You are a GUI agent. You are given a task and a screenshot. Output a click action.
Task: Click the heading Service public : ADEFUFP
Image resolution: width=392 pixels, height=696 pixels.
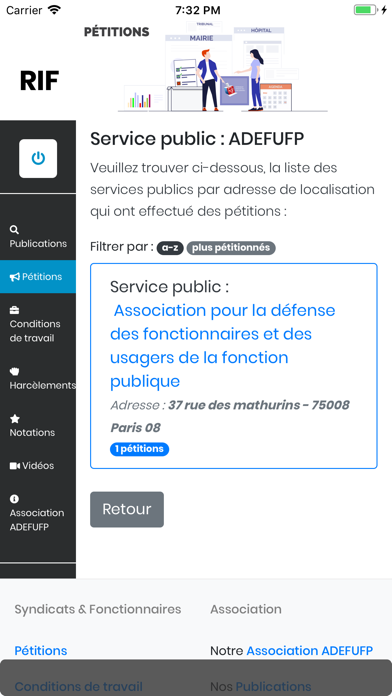coord(197,139)
